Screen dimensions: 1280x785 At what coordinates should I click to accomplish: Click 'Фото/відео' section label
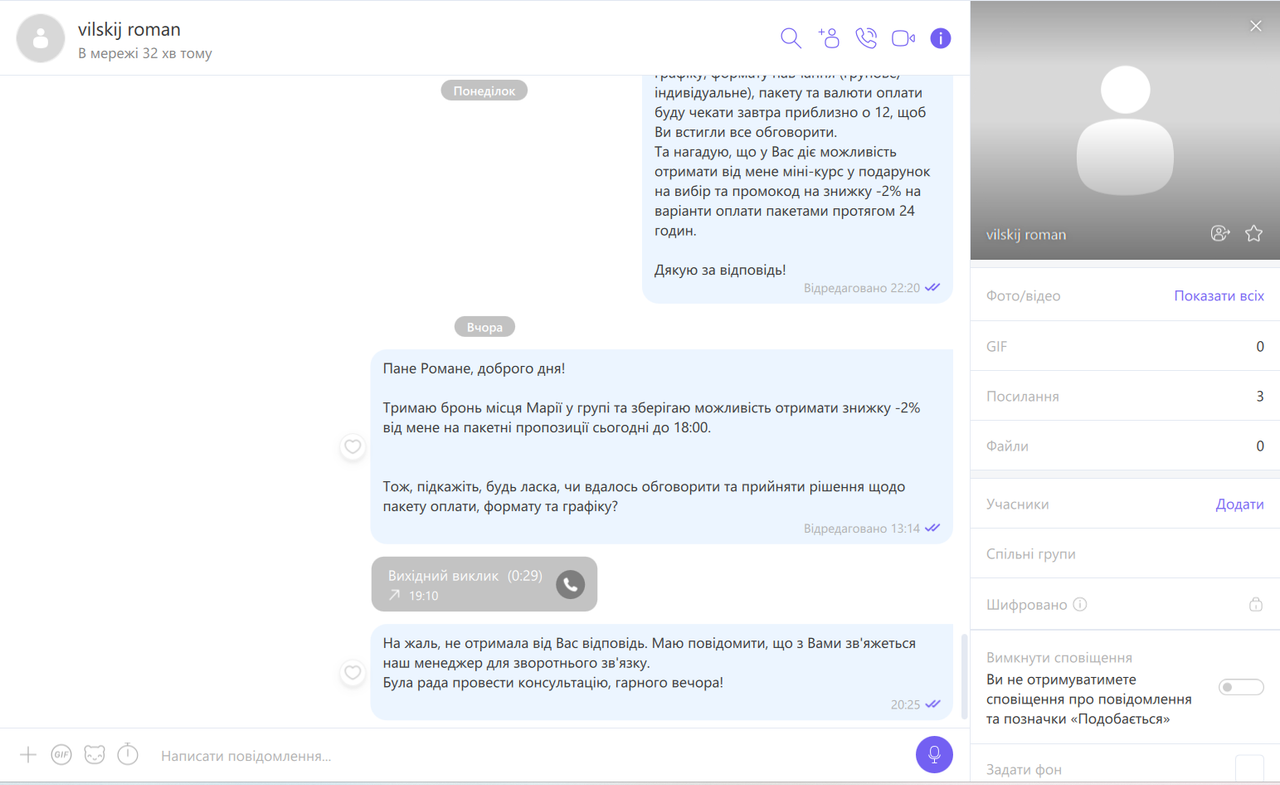1023,296
